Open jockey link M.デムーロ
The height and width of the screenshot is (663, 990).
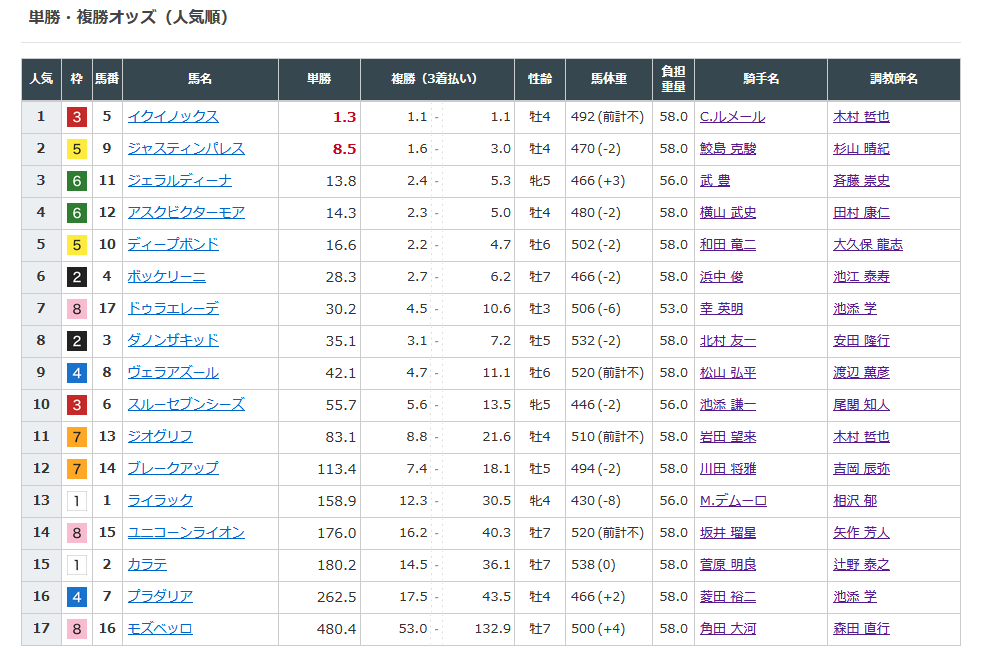[x=733, y=501]
